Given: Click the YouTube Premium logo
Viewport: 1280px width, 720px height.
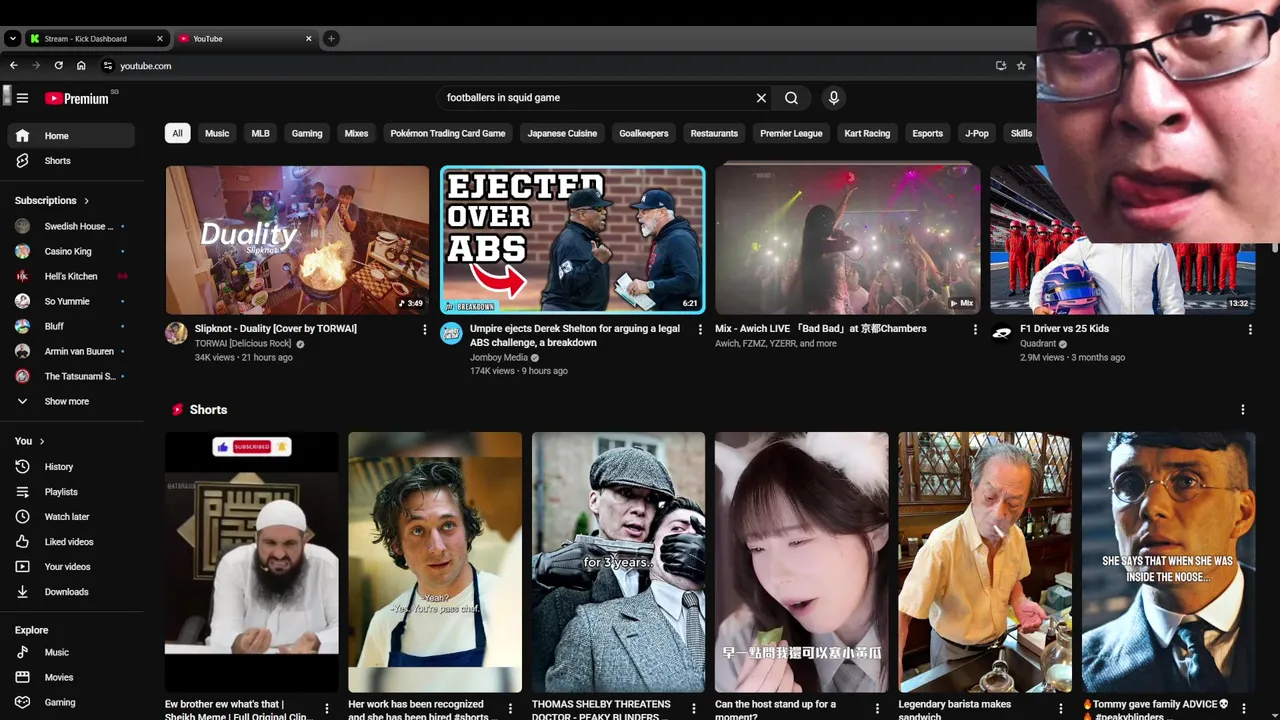Looking at the screenshot, I should point(77,98).
